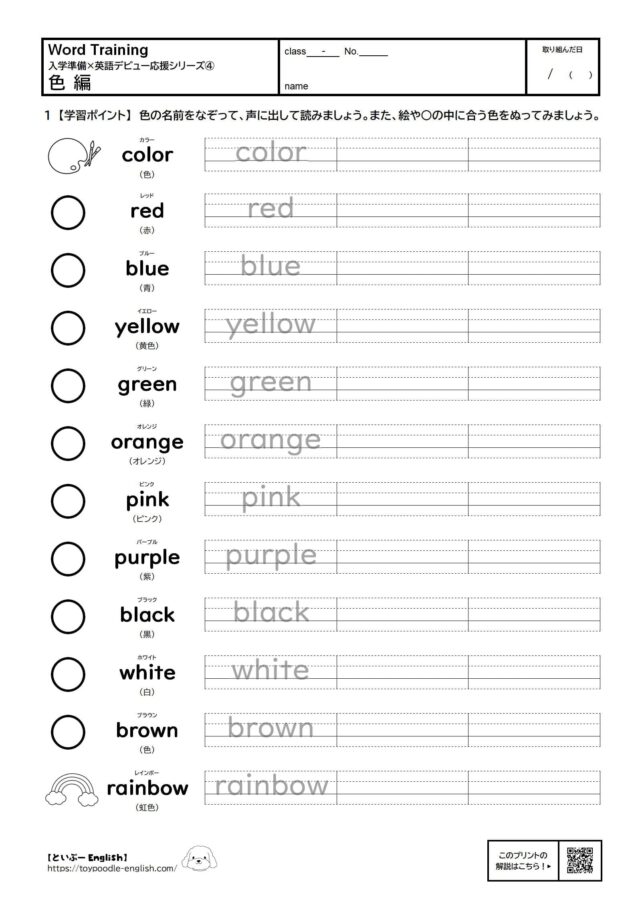
Task: Click the circle beside yellow
Action: pos(67,327)
